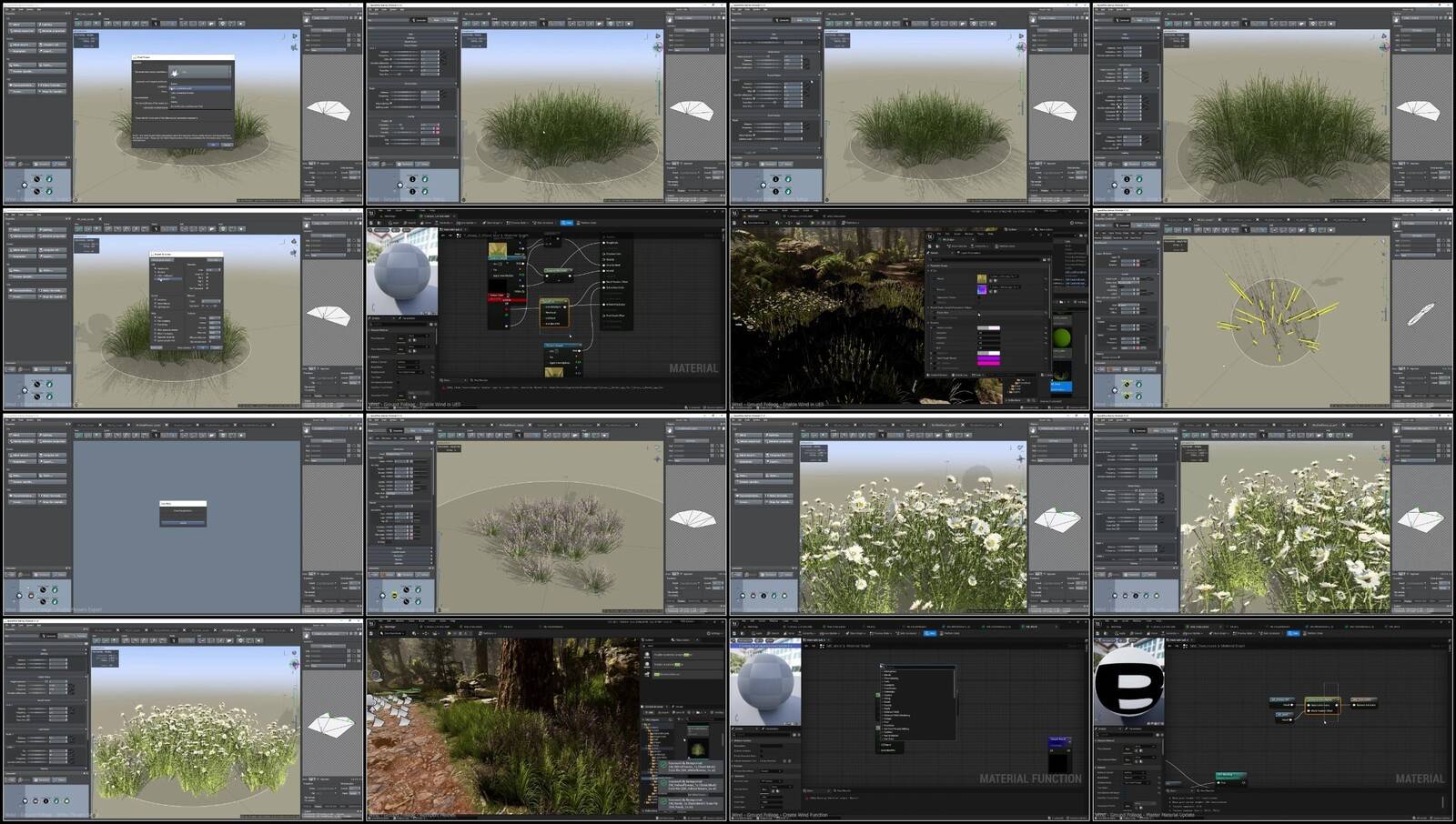Click the Unreal Engine logo in second-row material editor
The image size is (1456, 824).
click(371, 214)
